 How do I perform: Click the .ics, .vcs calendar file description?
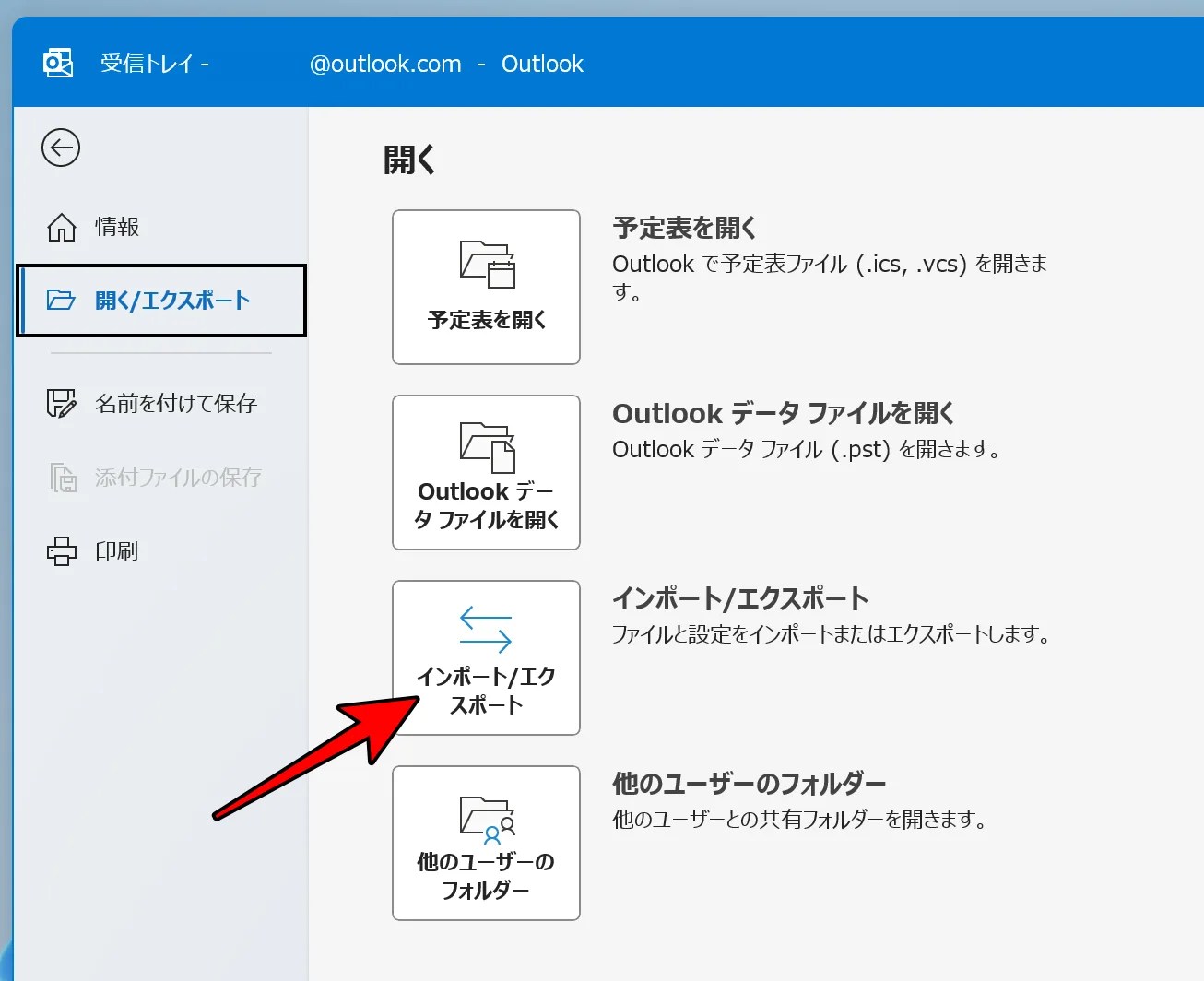pos(830,278)
